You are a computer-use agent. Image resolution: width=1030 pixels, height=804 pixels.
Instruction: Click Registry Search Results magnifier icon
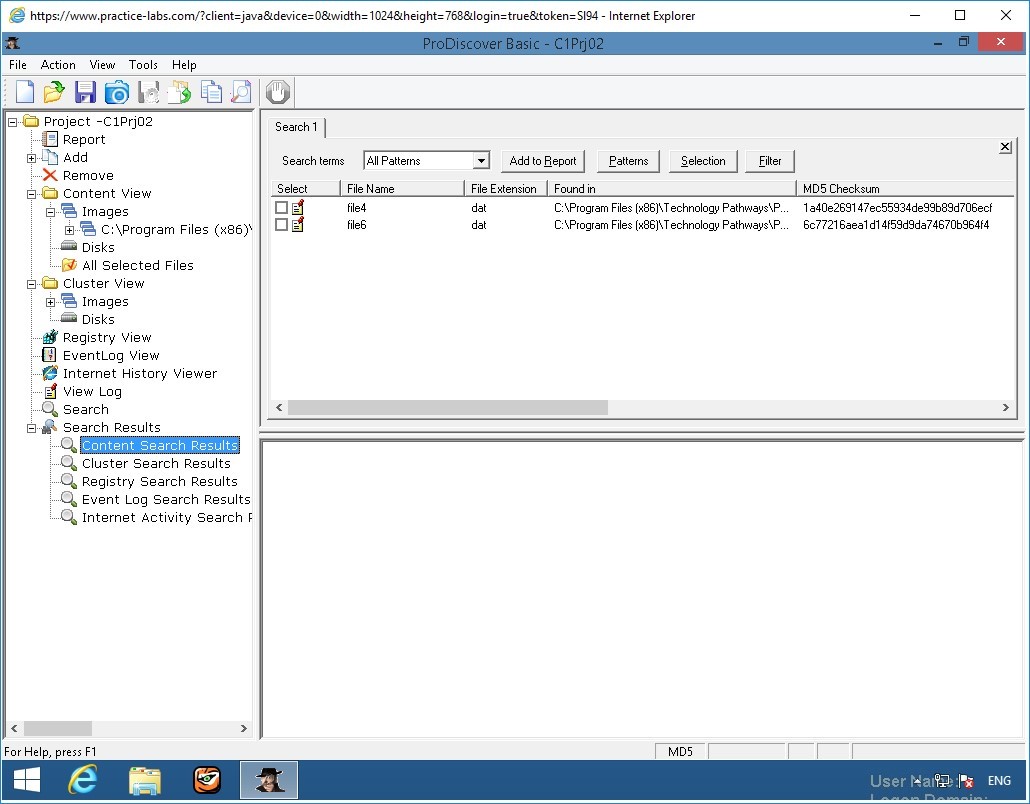[x=69, y=481]
